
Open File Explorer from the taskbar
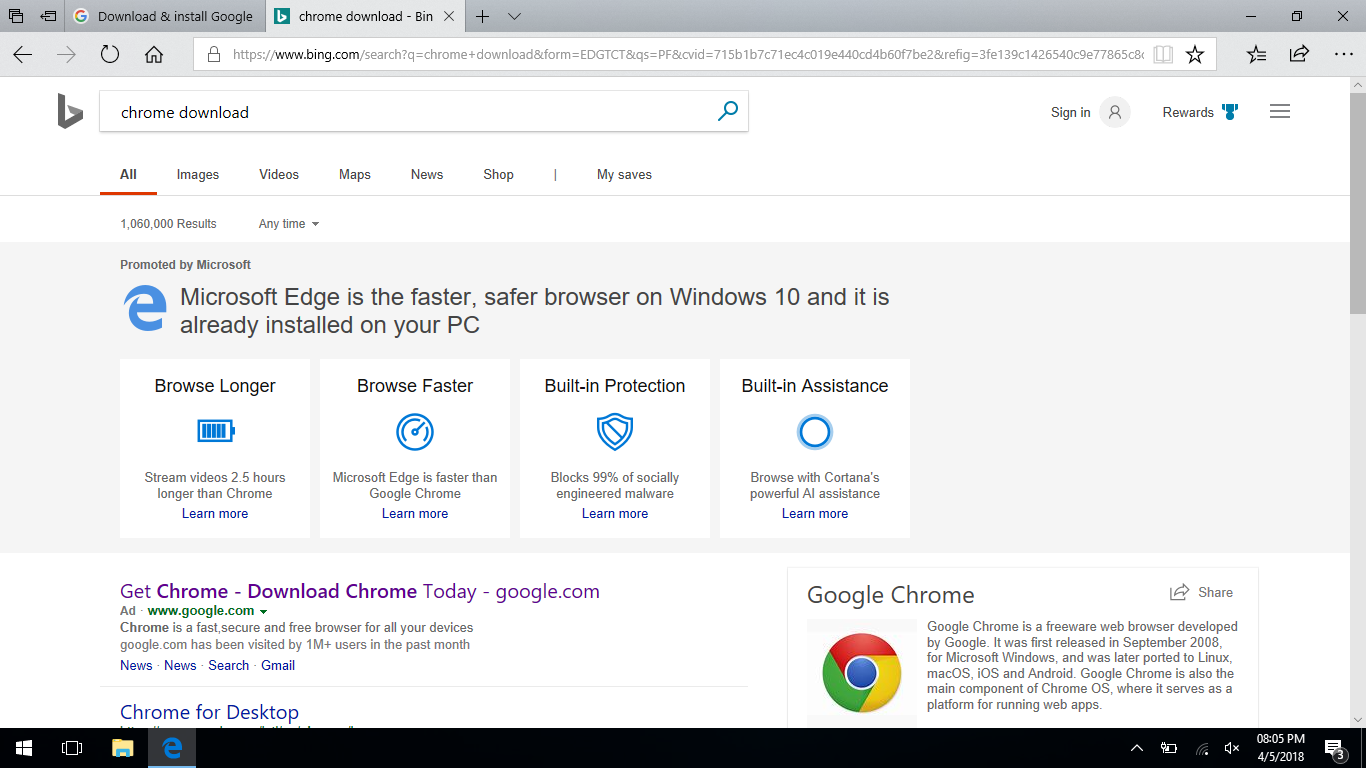pyautogui.click(x=122, y=747)
